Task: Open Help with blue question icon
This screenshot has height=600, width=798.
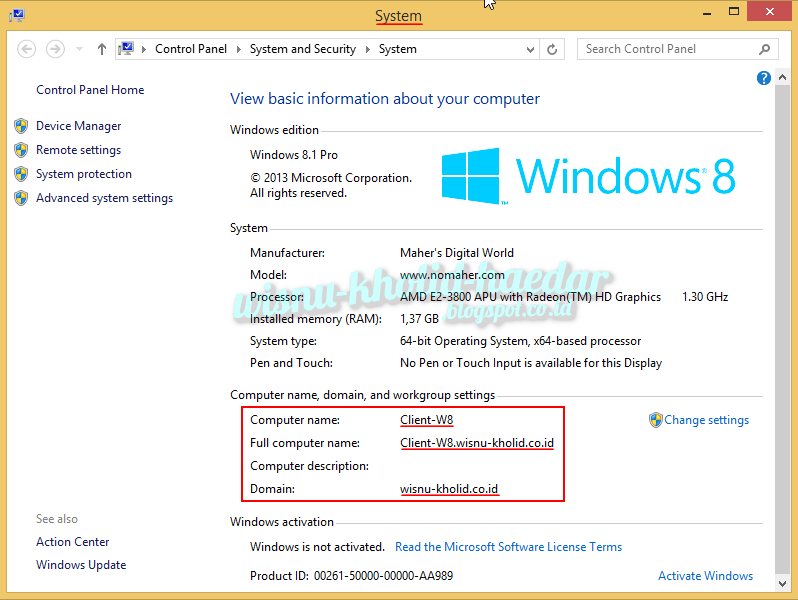Action: click(763, 78)
